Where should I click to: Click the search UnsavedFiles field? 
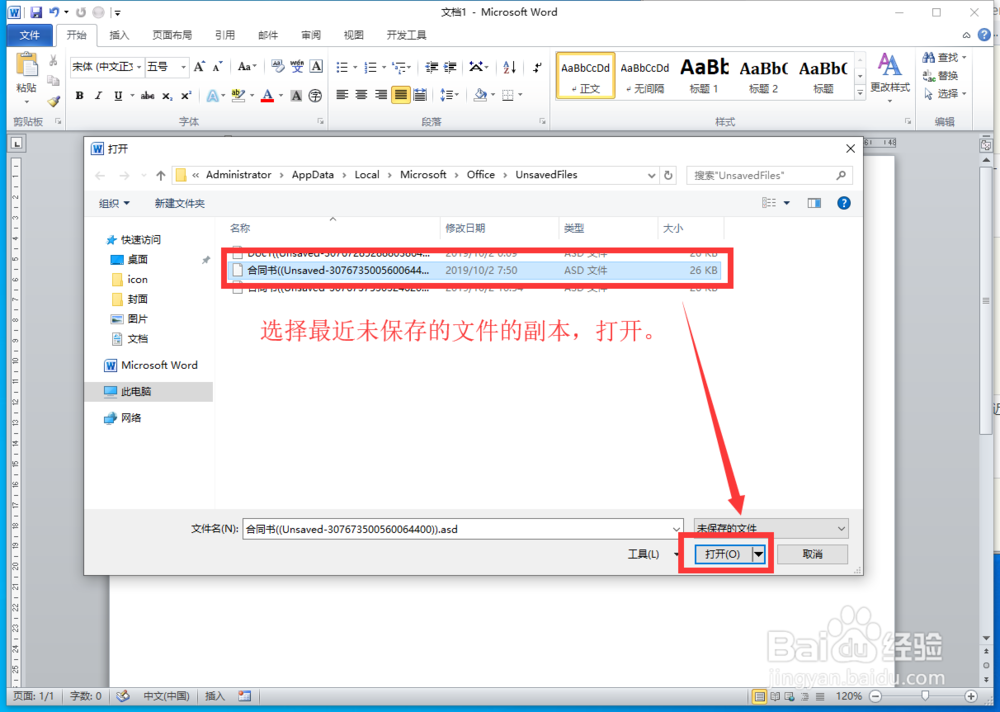point(769,175)
